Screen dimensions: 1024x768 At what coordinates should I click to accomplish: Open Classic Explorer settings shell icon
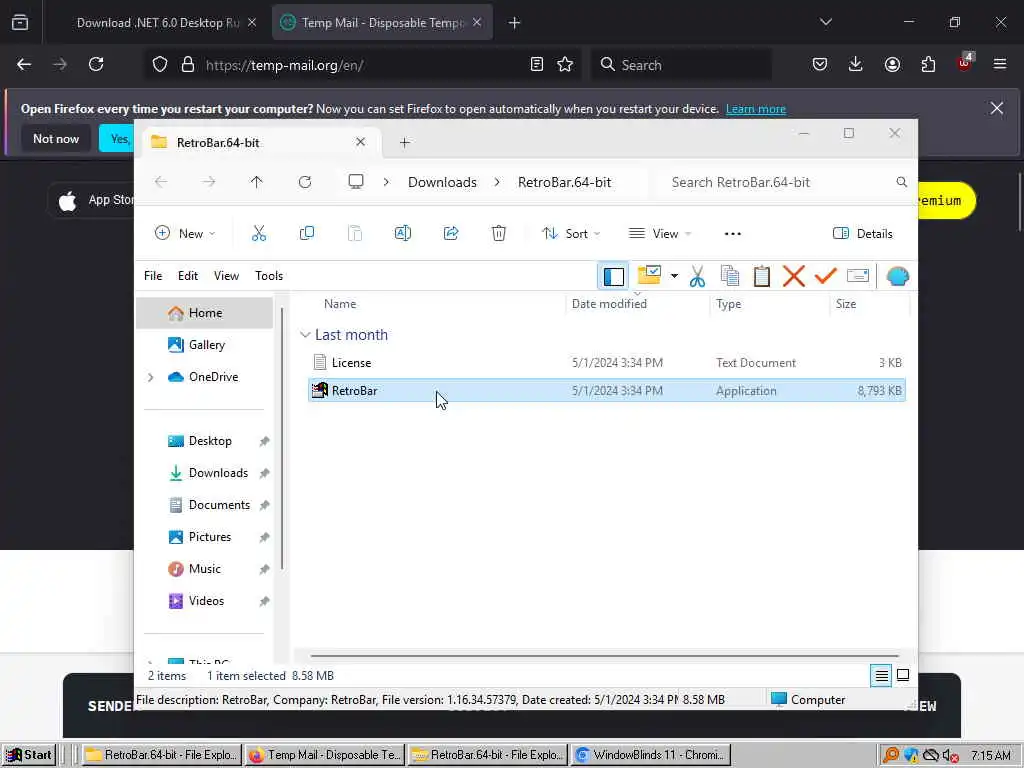pyautogui.click(x=897, y=276)
